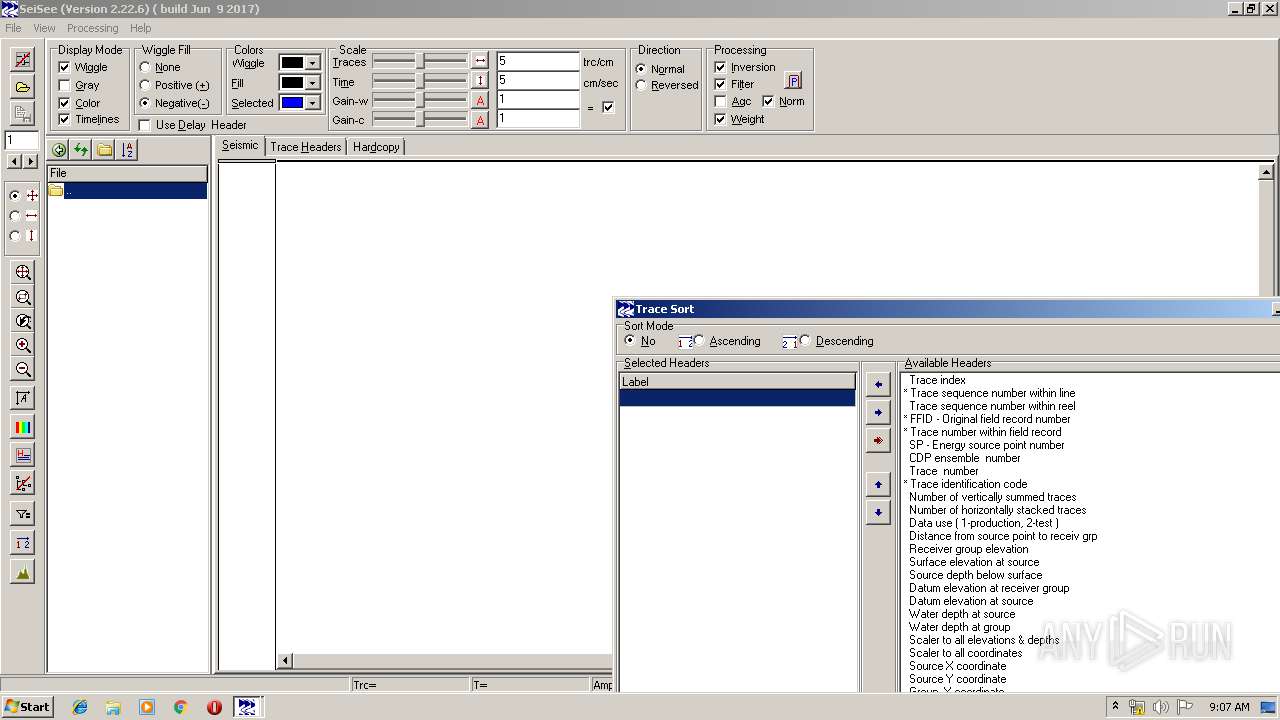This screenshot has height=720, width=1280.
Task: Select 'CDP ensemble number' in Available Headers
Action: 964,458
